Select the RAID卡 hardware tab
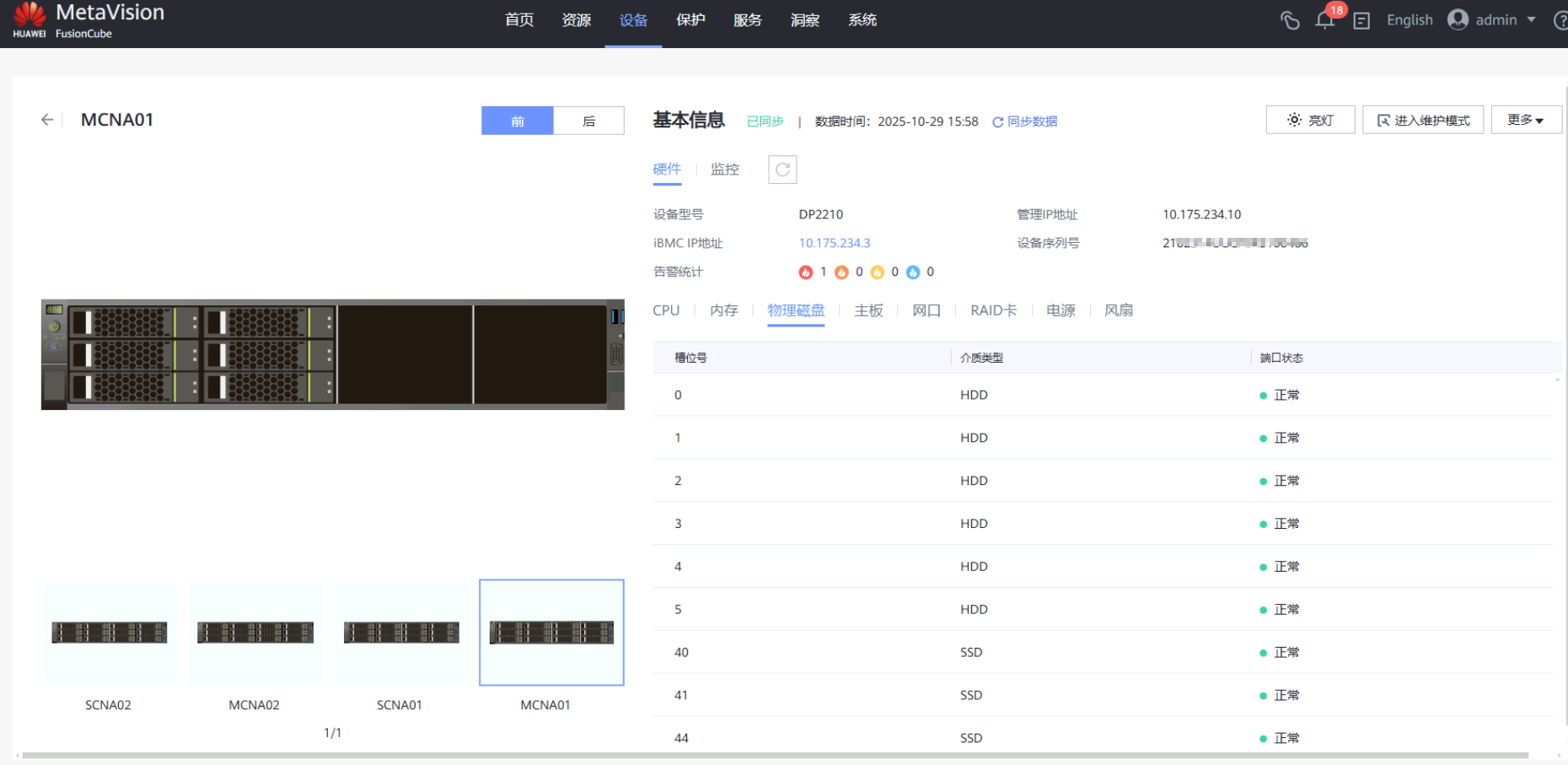Image resolution: width=1568 pixels, height=765 pixels. point(993,310)
